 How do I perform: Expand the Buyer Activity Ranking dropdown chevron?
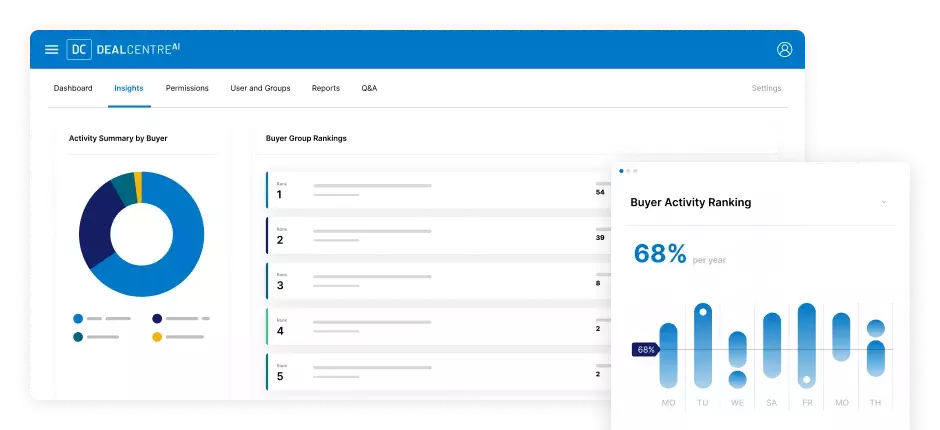coord(884,202)
